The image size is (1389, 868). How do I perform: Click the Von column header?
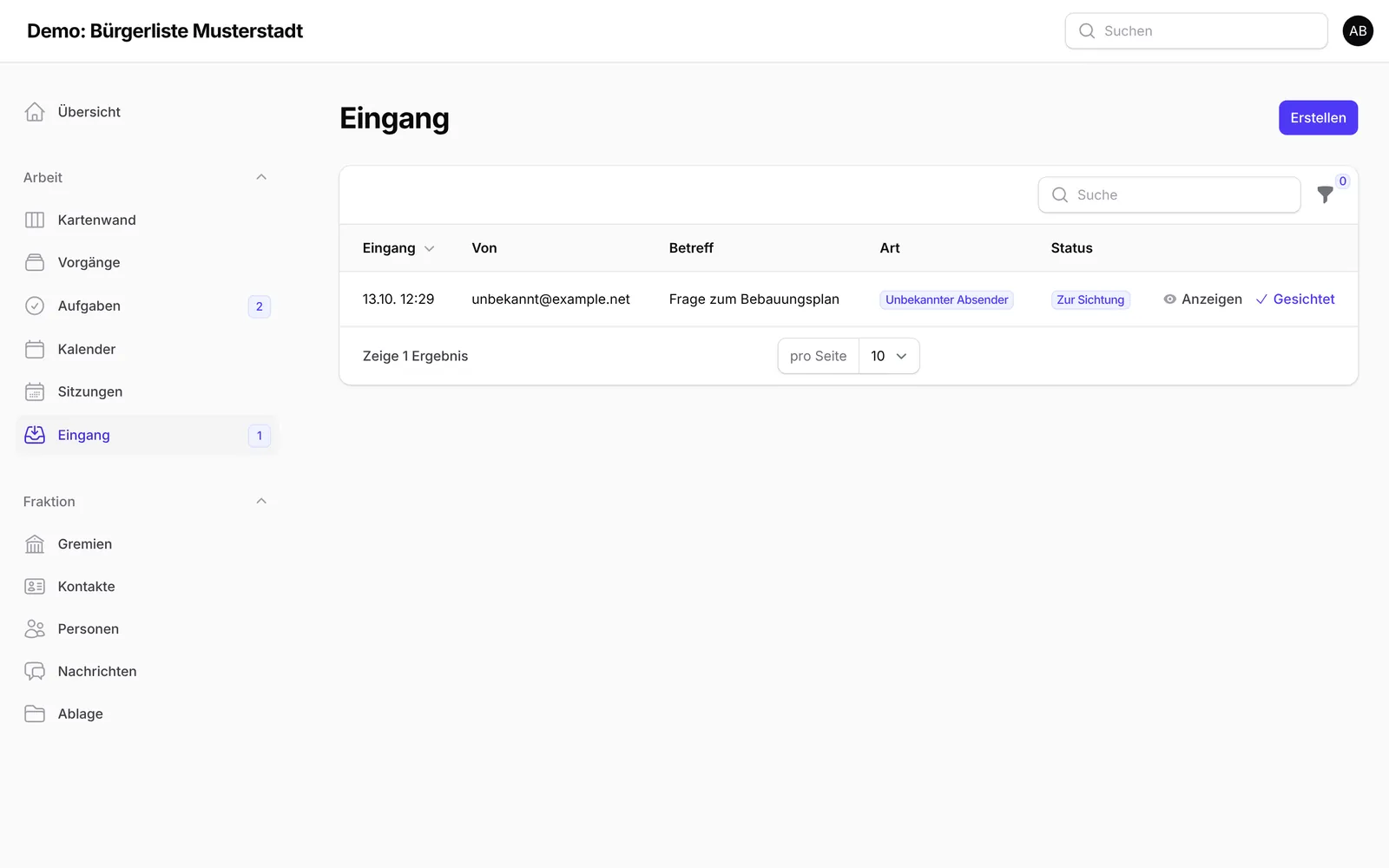[484, 248]
